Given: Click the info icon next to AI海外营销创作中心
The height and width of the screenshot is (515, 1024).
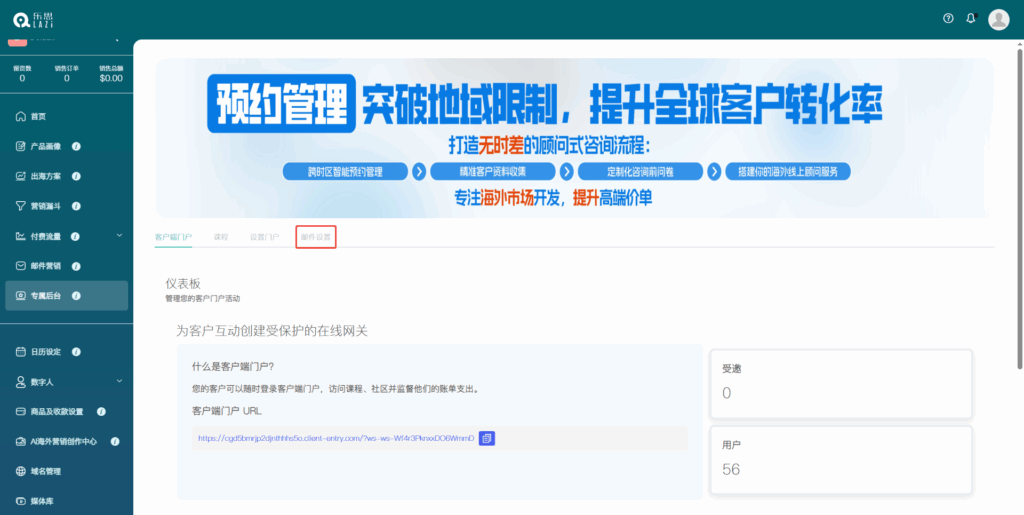Looking at the screenshot, I should coord(115,441).
